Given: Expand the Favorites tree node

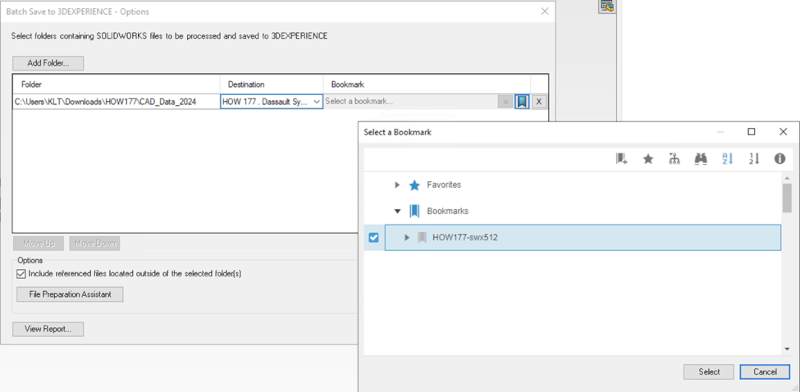Looking at the screenshot, I should pos(397,185).
